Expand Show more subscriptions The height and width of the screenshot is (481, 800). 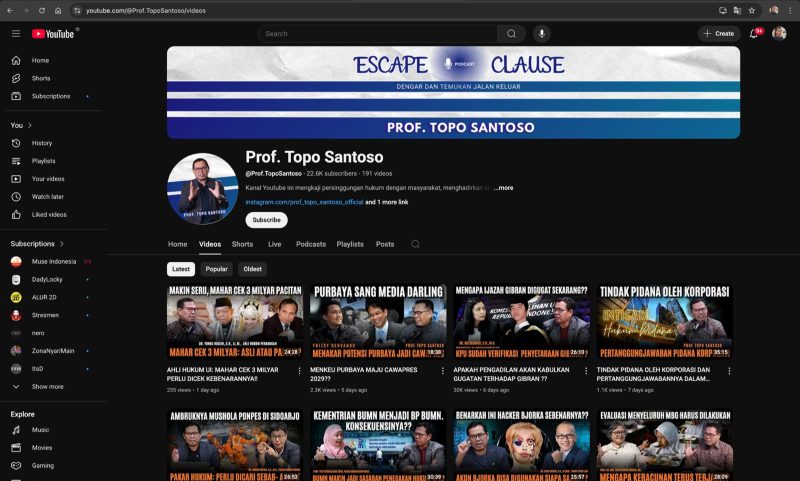pyautogui.click(x=47, y=386)
